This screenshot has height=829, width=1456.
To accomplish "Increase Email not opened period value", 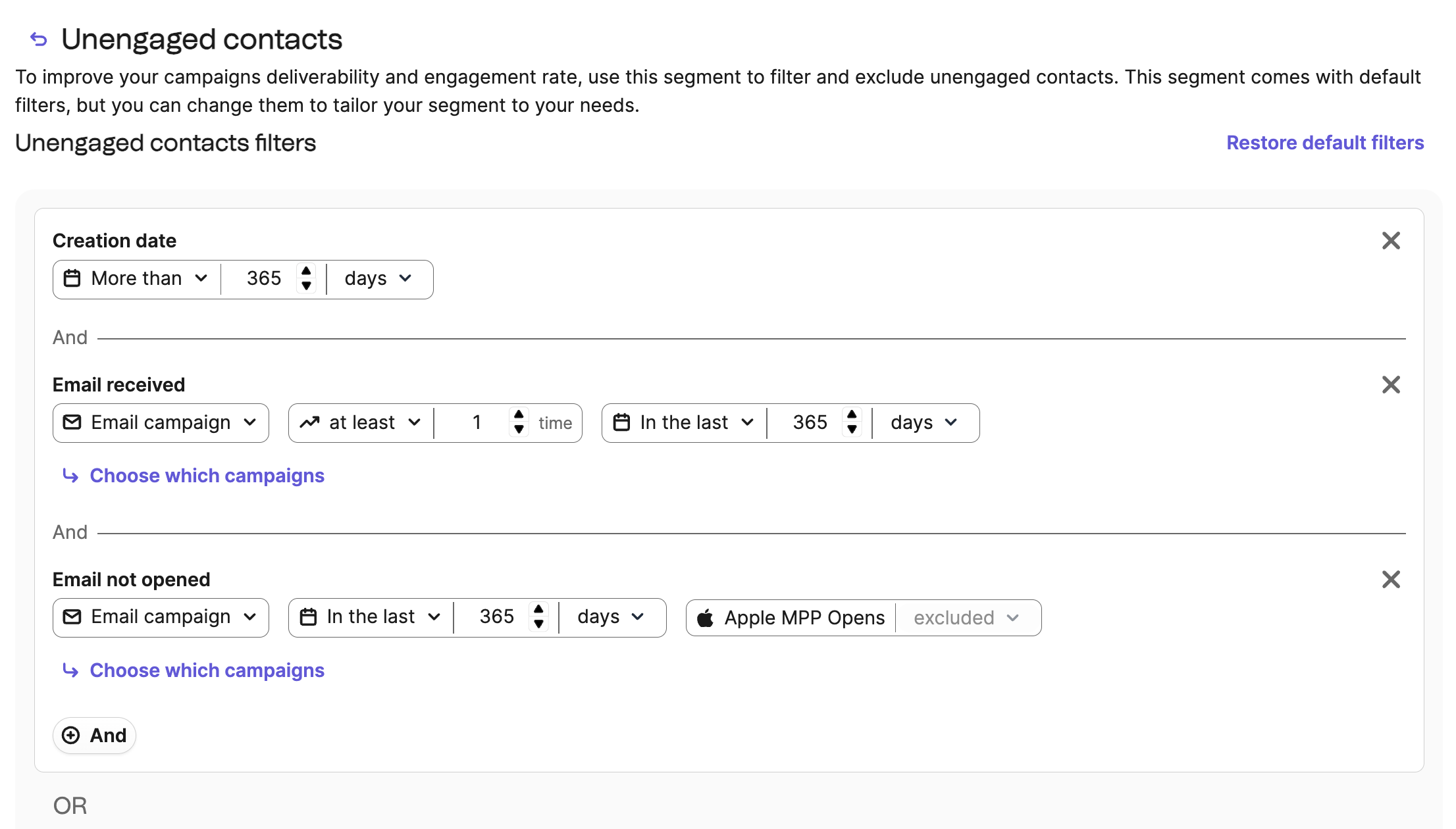I will [538, 610].
